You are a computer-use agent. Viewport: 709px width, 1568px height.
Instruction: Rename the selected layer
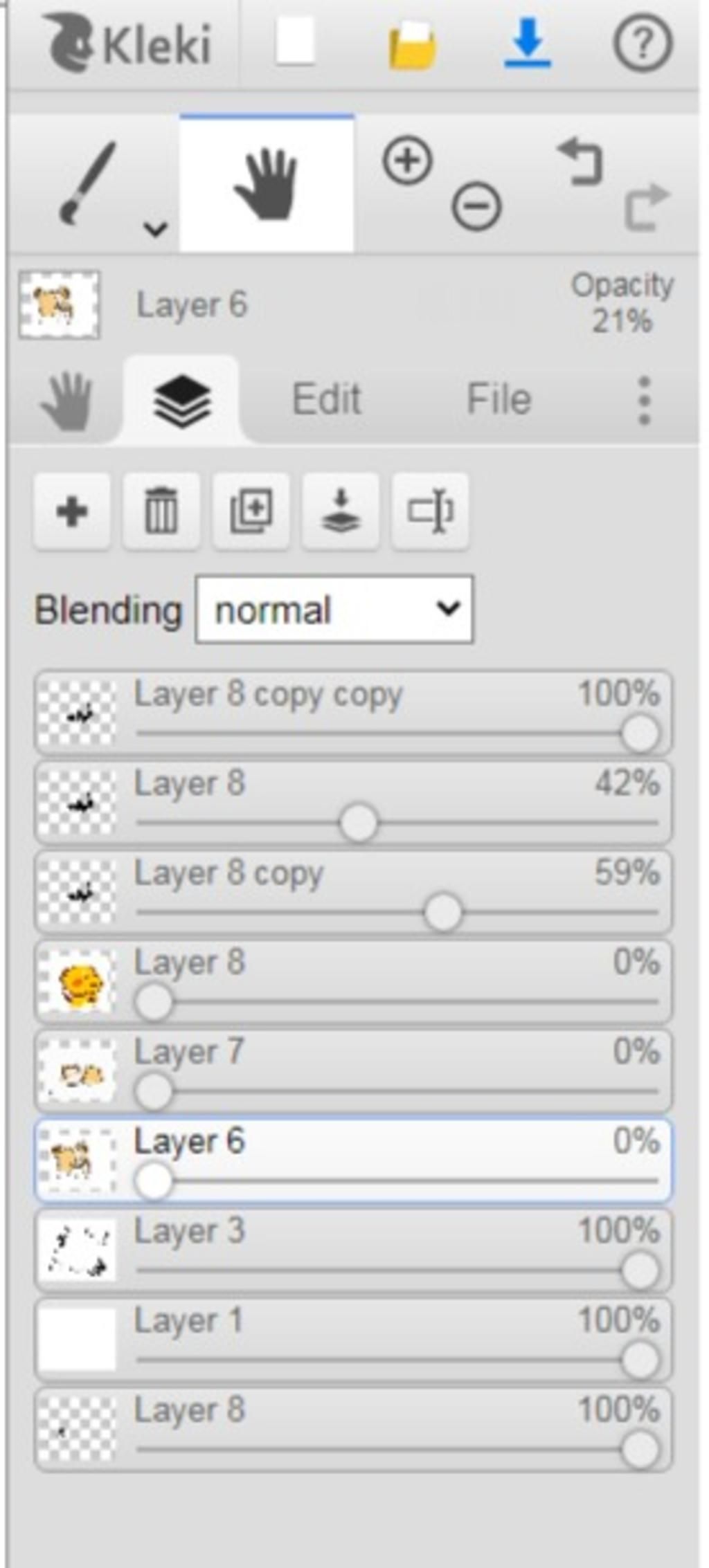coord(430,512)
